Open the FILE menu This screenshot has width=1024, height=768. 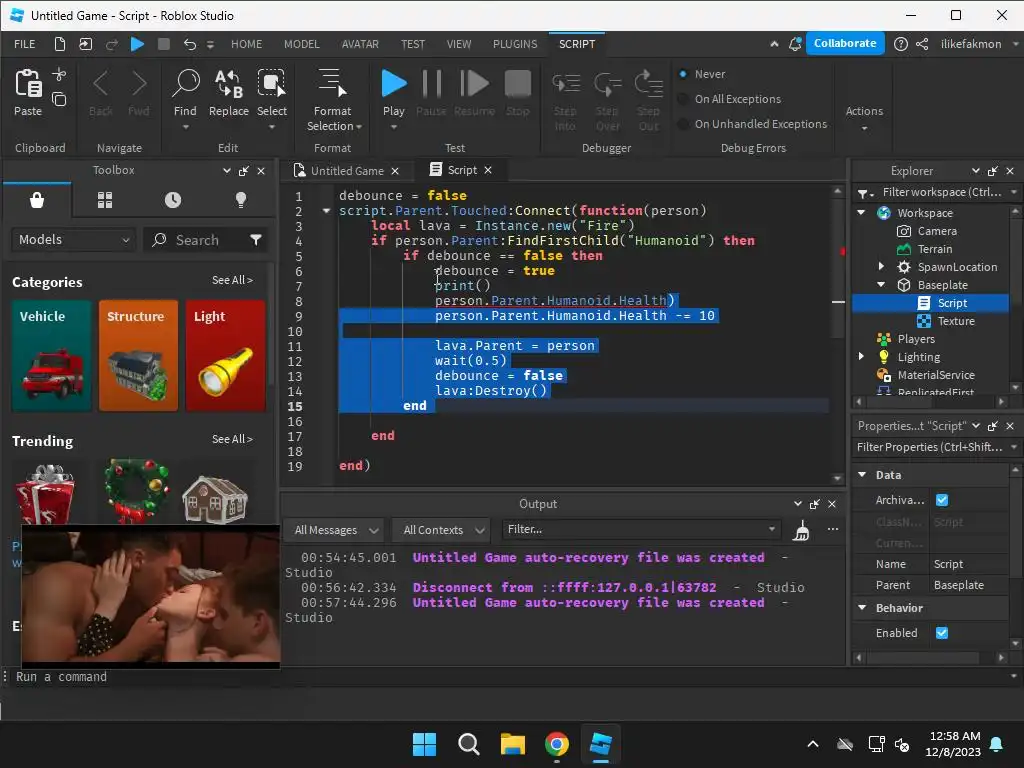click(x=25, y=44)
